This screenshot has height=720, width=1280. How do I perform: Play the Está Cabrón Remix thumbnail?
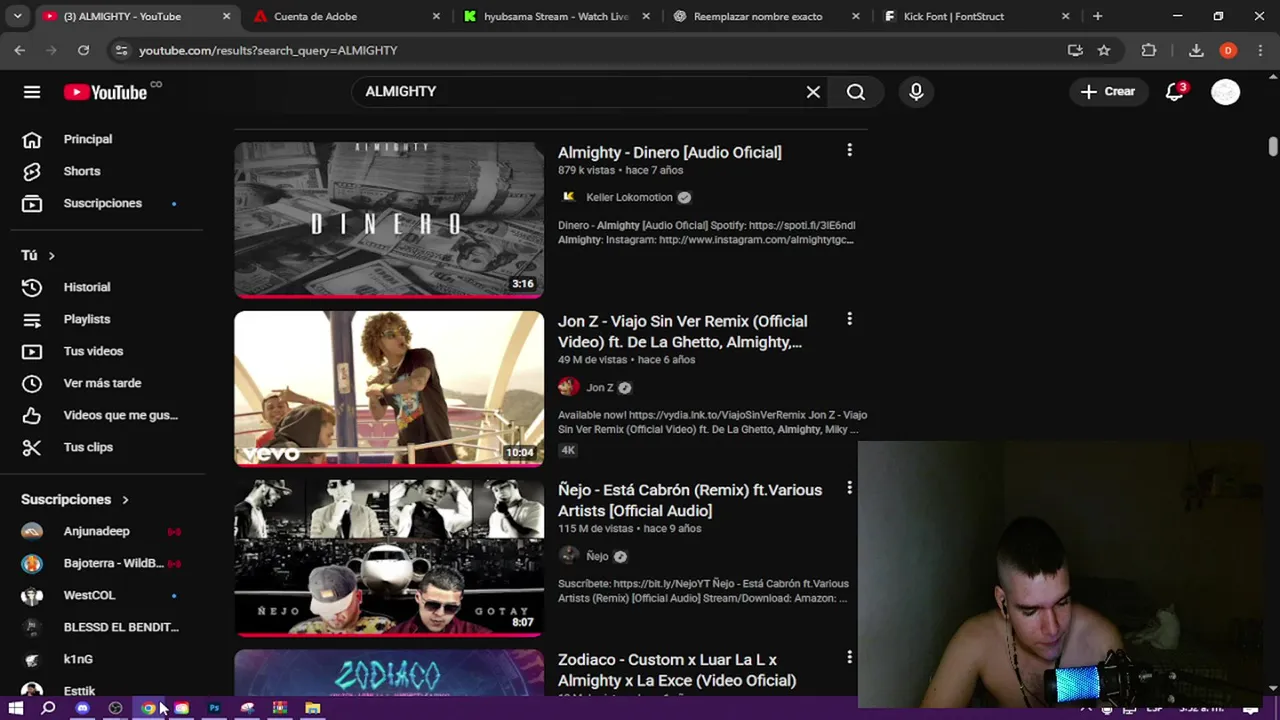point(389,558)
